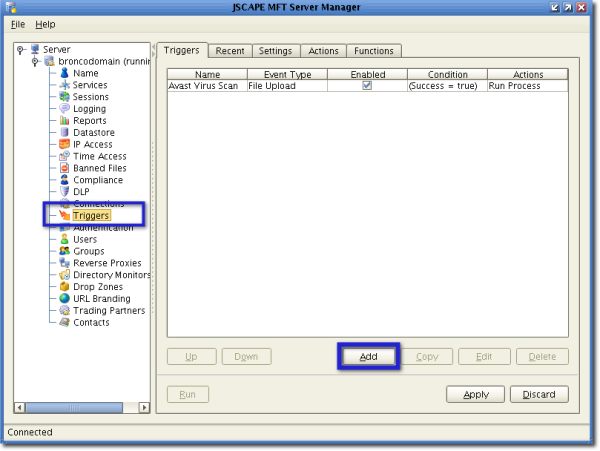The height and width of the screenshot is (451, 600).
Task: Click the Apply button
Action: (476, 394)
